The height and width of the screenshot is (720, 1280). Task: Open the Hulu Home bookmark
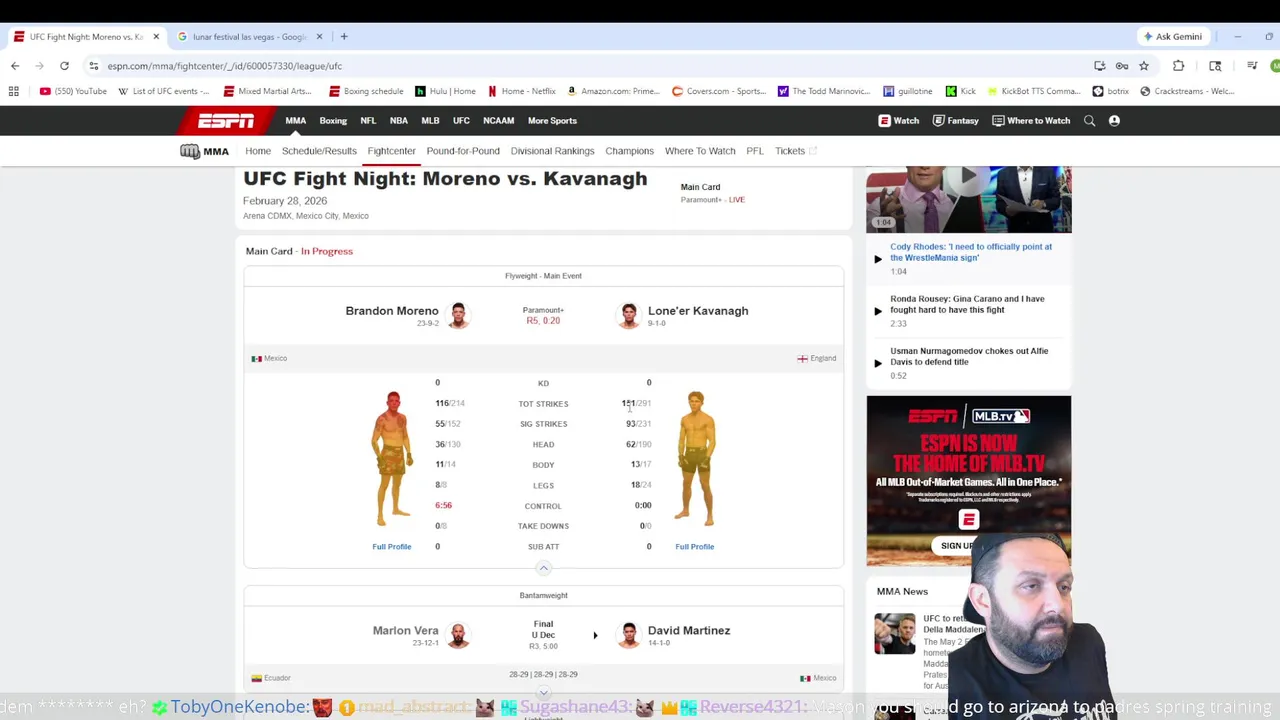click(445, 91)
